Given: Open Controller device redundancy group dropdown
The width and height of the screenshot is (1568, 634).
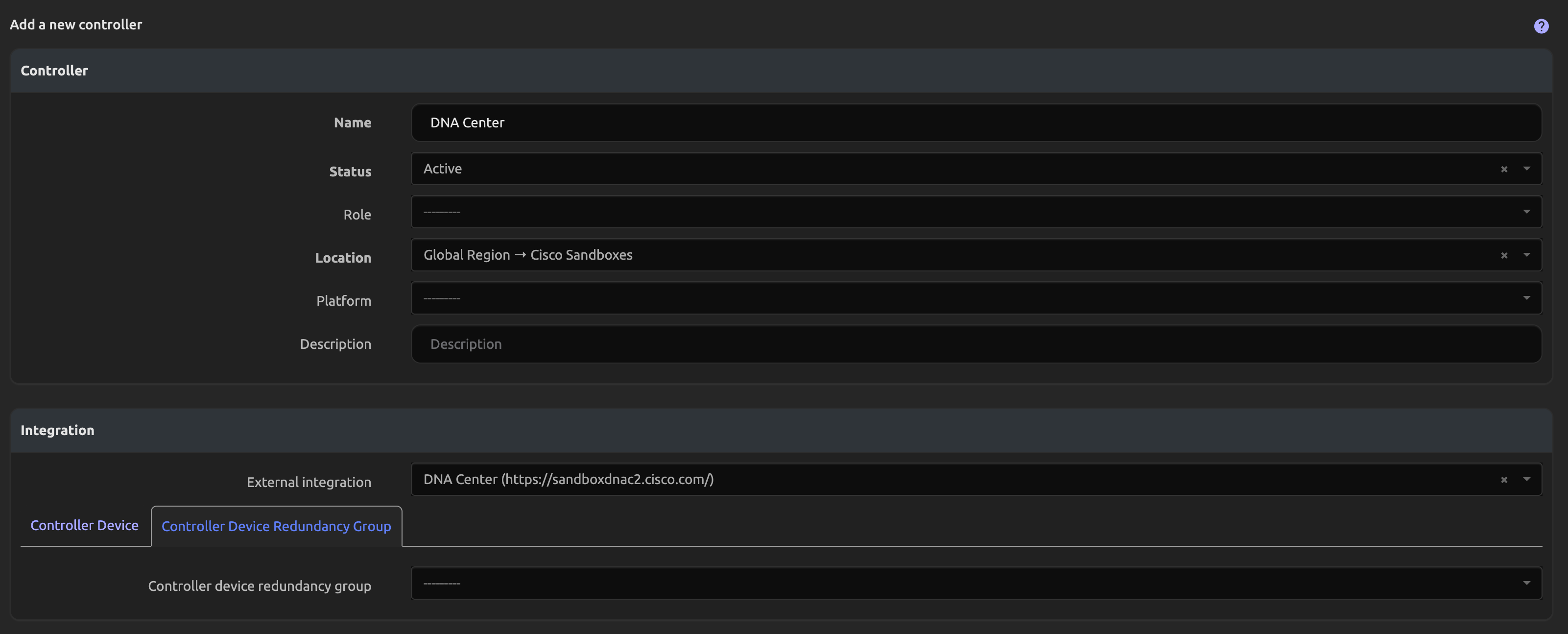Looking at the screenshot, I should [974, 584].
